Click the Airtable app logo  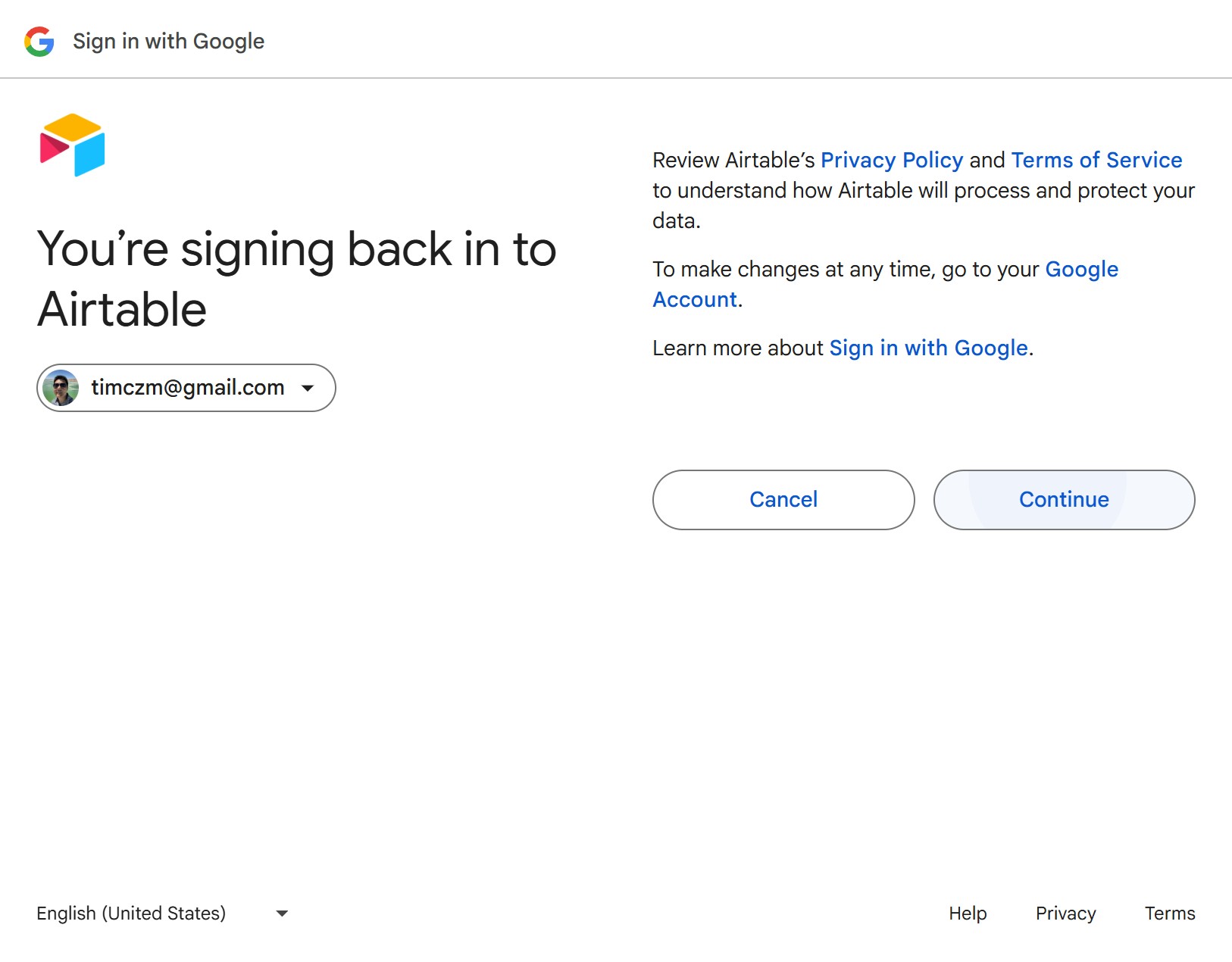(x=73, y=145)
